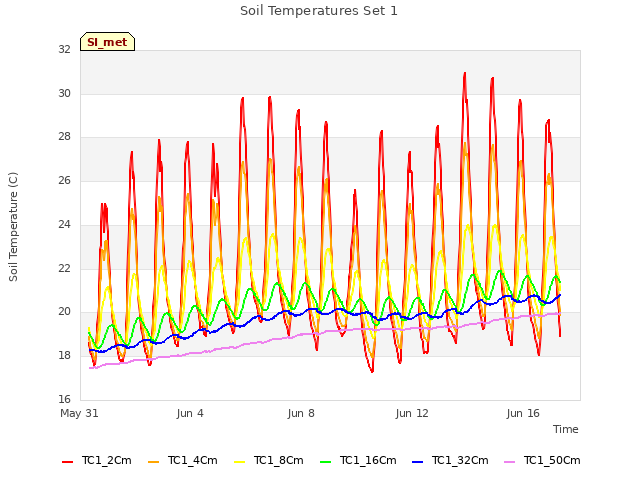Click the 26 y-axis tick label
Image resolution: width=640 pixels, height=480 pixels.
tap(64, 180)
